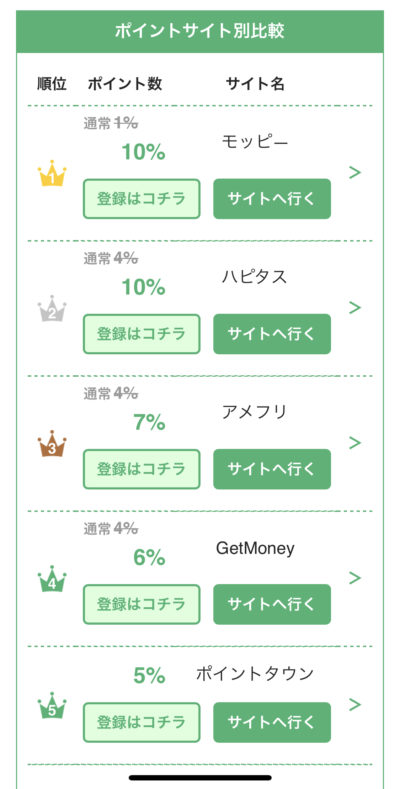Click the gold rank 1 crown icon

[52, 173]
